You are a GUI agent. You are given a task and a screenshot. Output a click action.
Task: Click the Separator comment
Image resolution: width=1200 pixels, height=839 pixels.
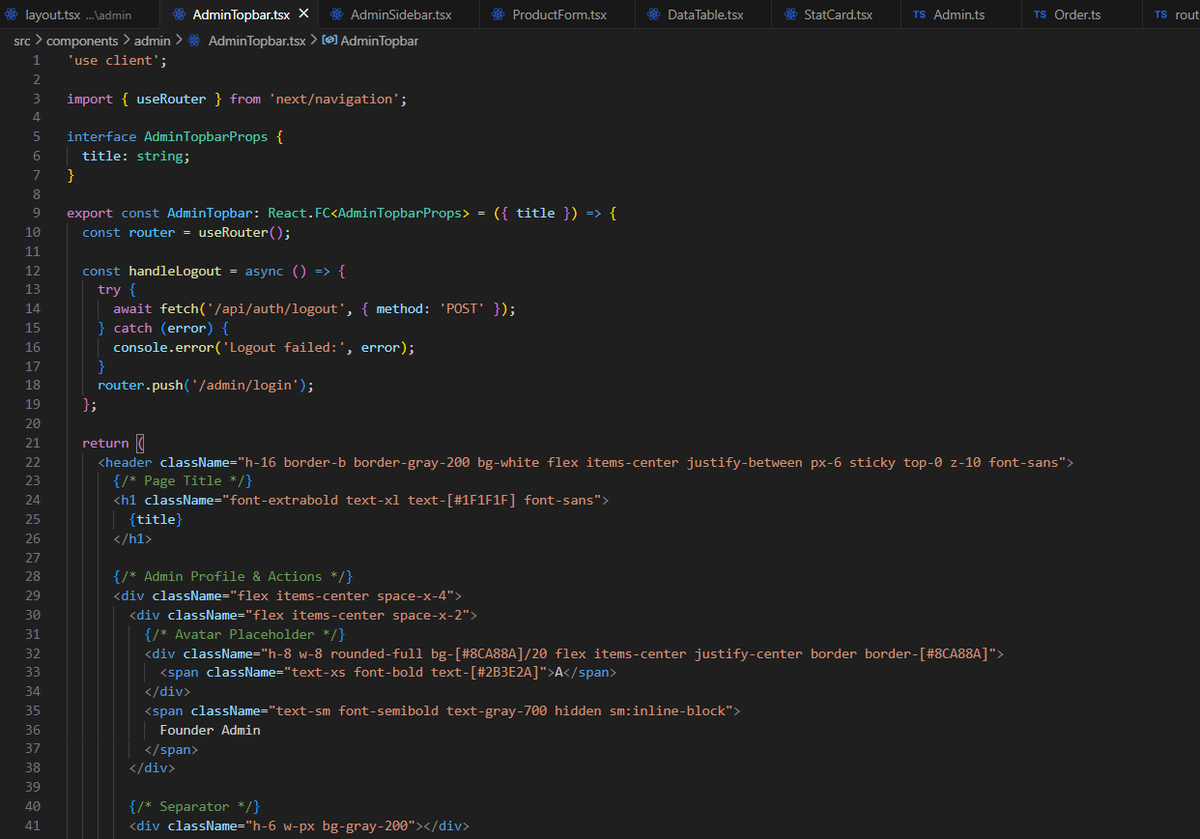tap(194, 807)
